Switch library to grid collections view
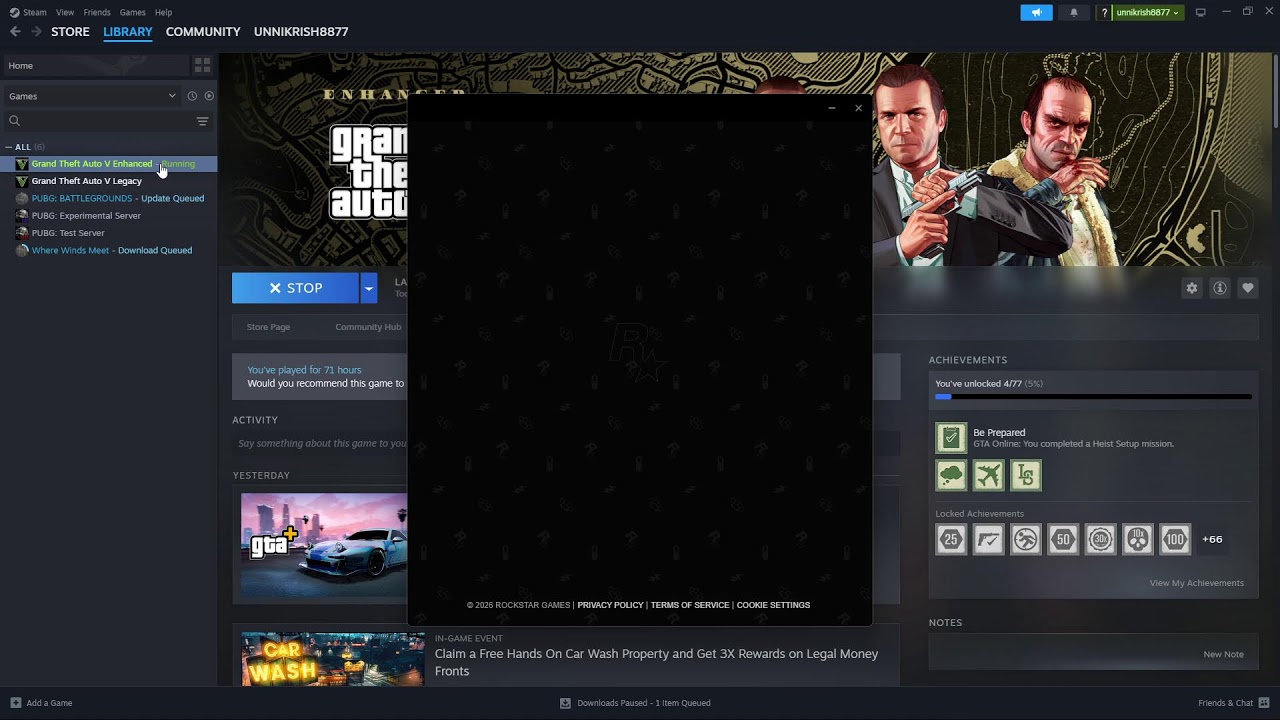This screenshot has height=720, width=1280. 203,65
